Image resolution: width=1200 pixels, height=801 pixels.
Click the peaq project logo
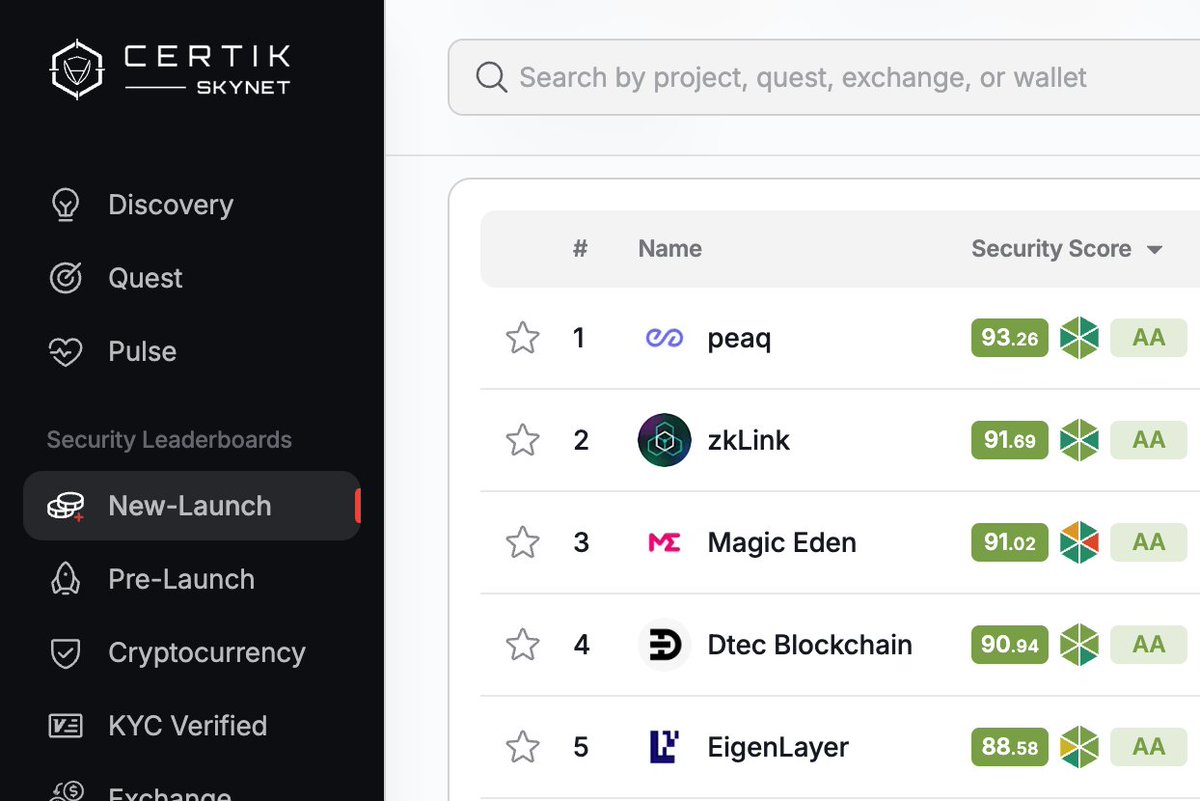[664, 338]
